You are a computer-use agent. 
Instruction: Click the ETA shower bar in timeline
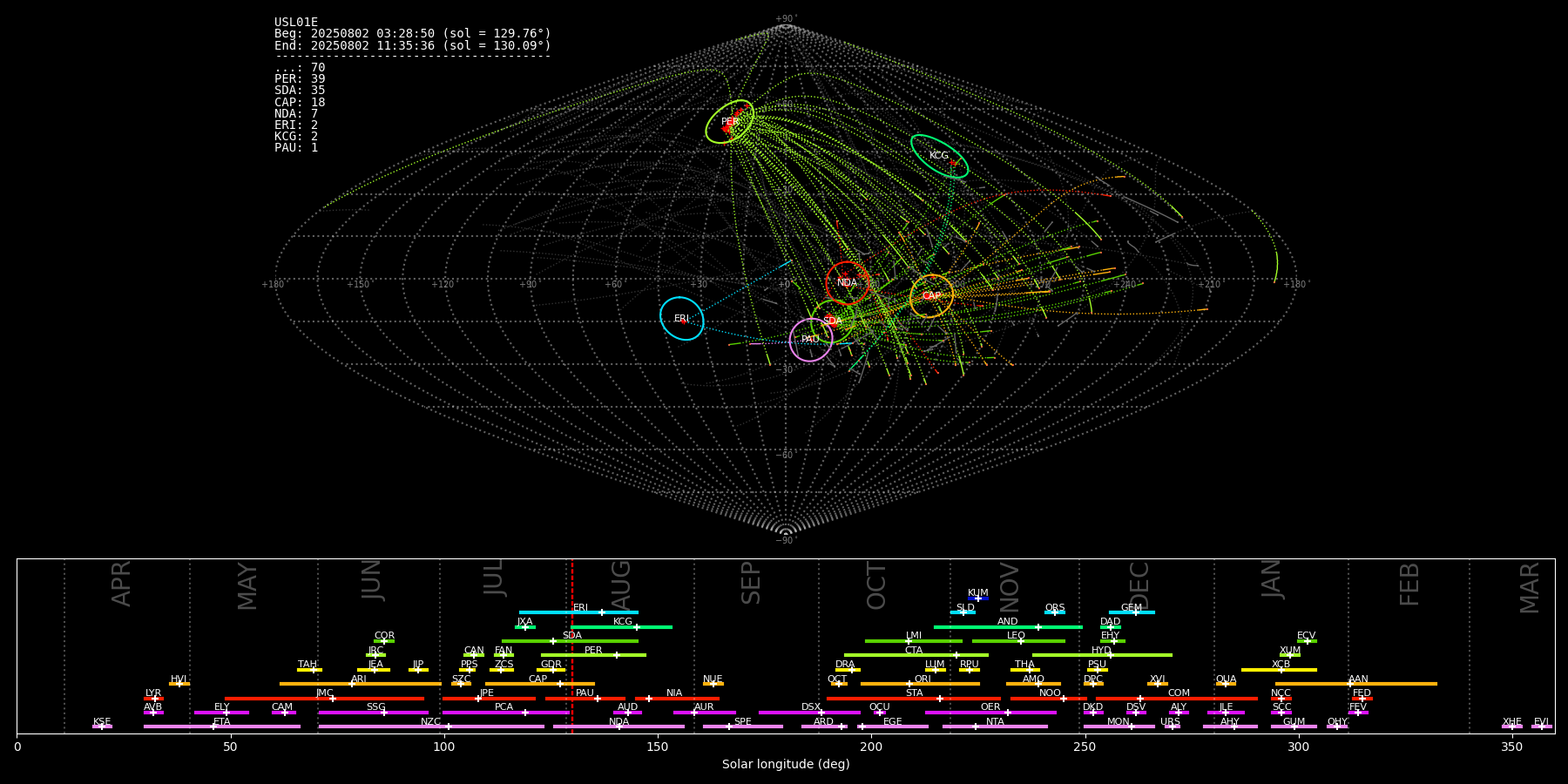(222, 727)
